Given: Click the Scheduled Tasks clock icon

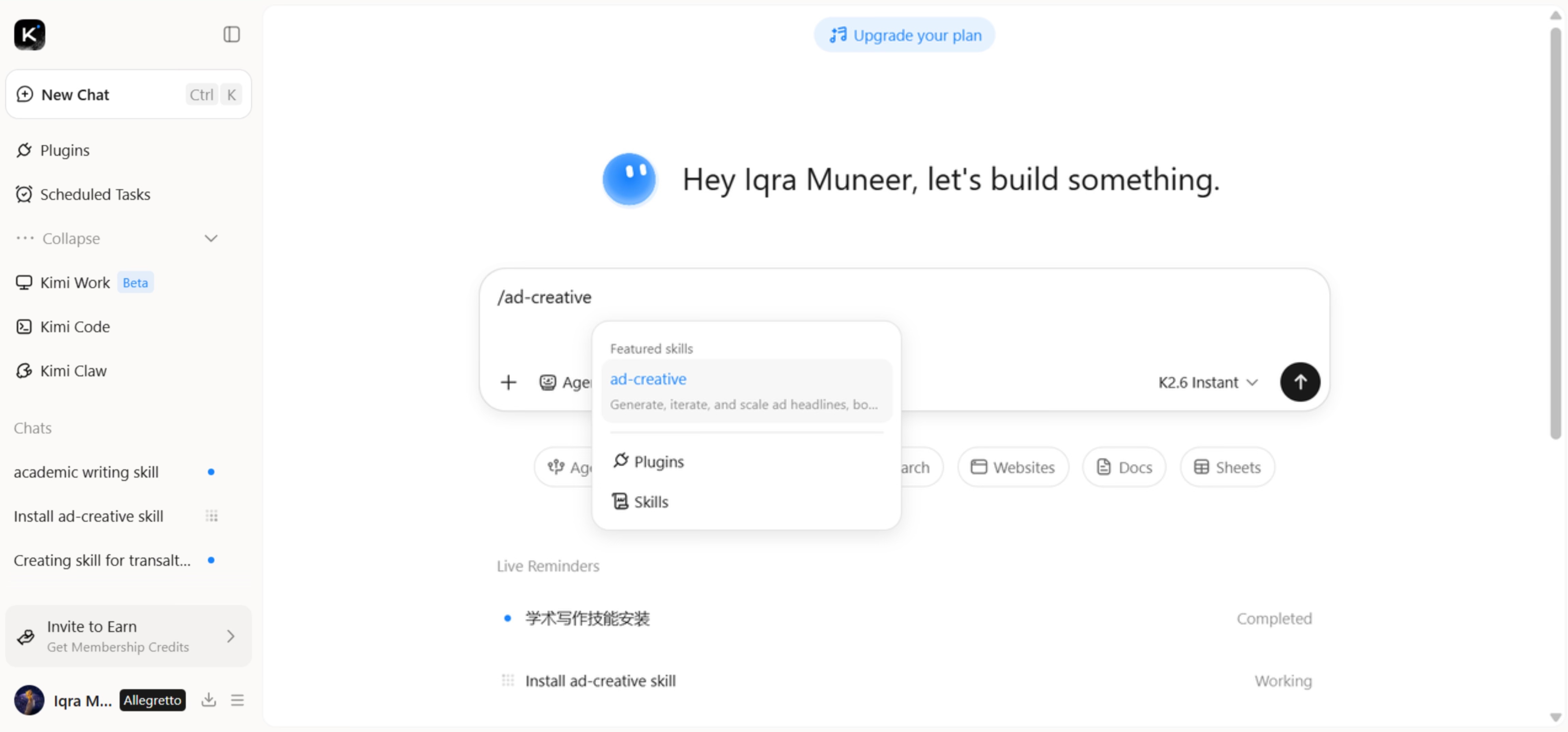Looking at the screenshot, I should (x=24, y=194).
